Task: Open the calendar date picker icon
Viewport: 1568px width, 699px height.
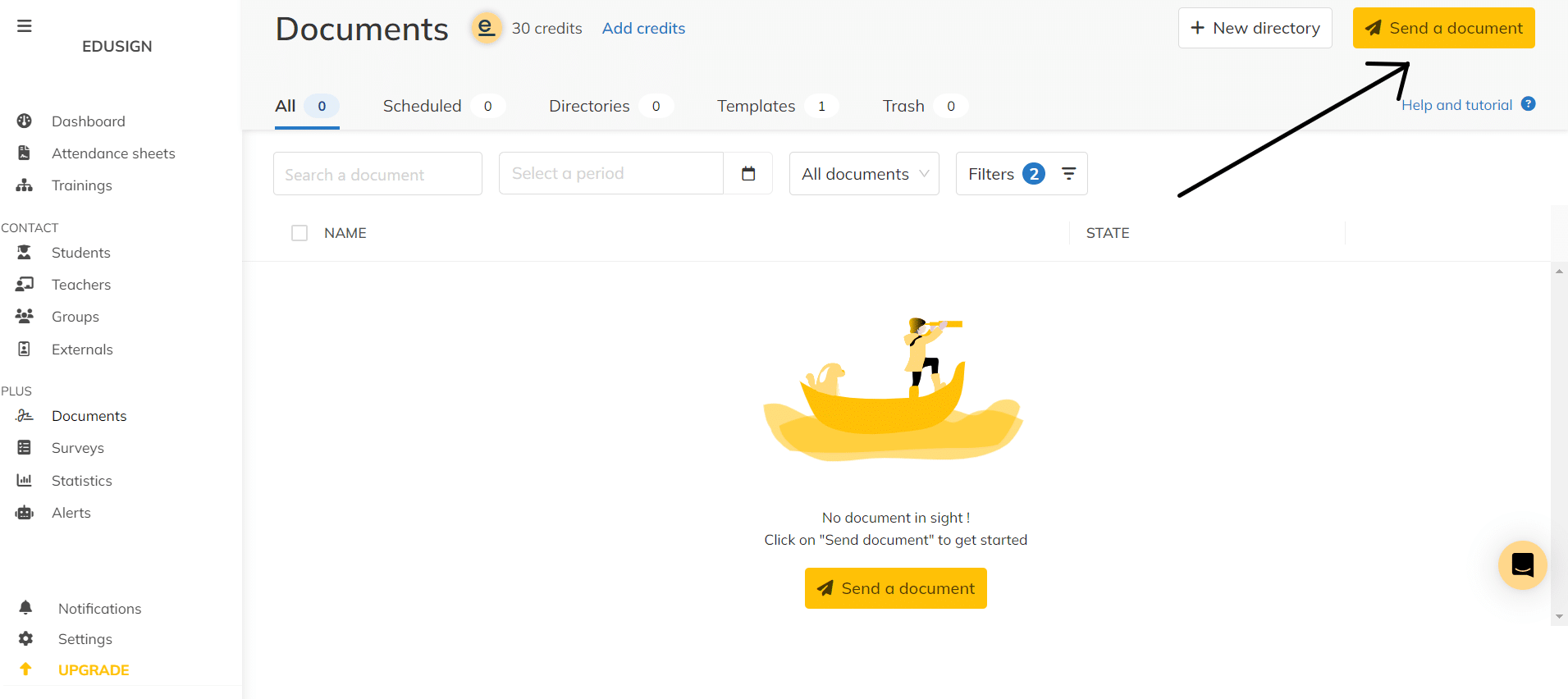Action: point(748,173)
